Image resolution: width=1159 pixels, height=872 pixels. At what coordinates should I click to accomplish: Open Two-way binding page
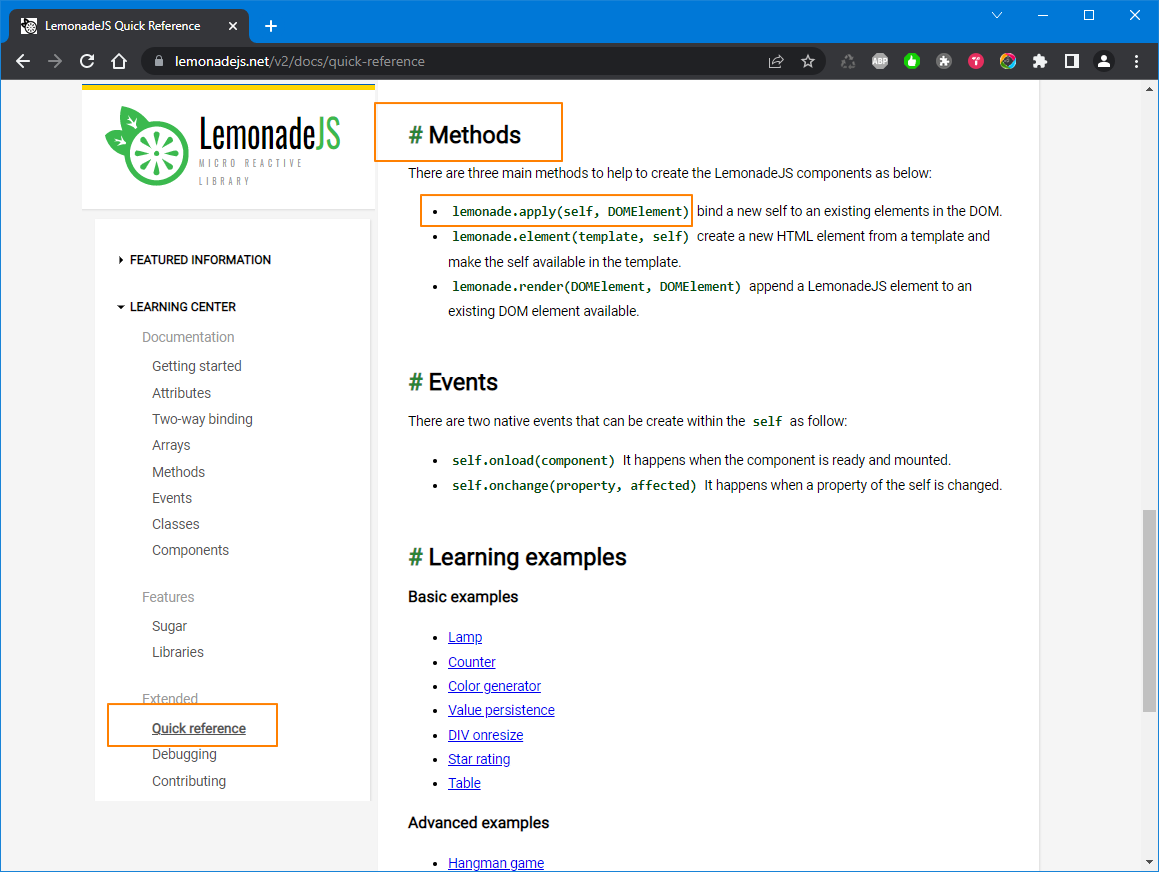point(202,419)
